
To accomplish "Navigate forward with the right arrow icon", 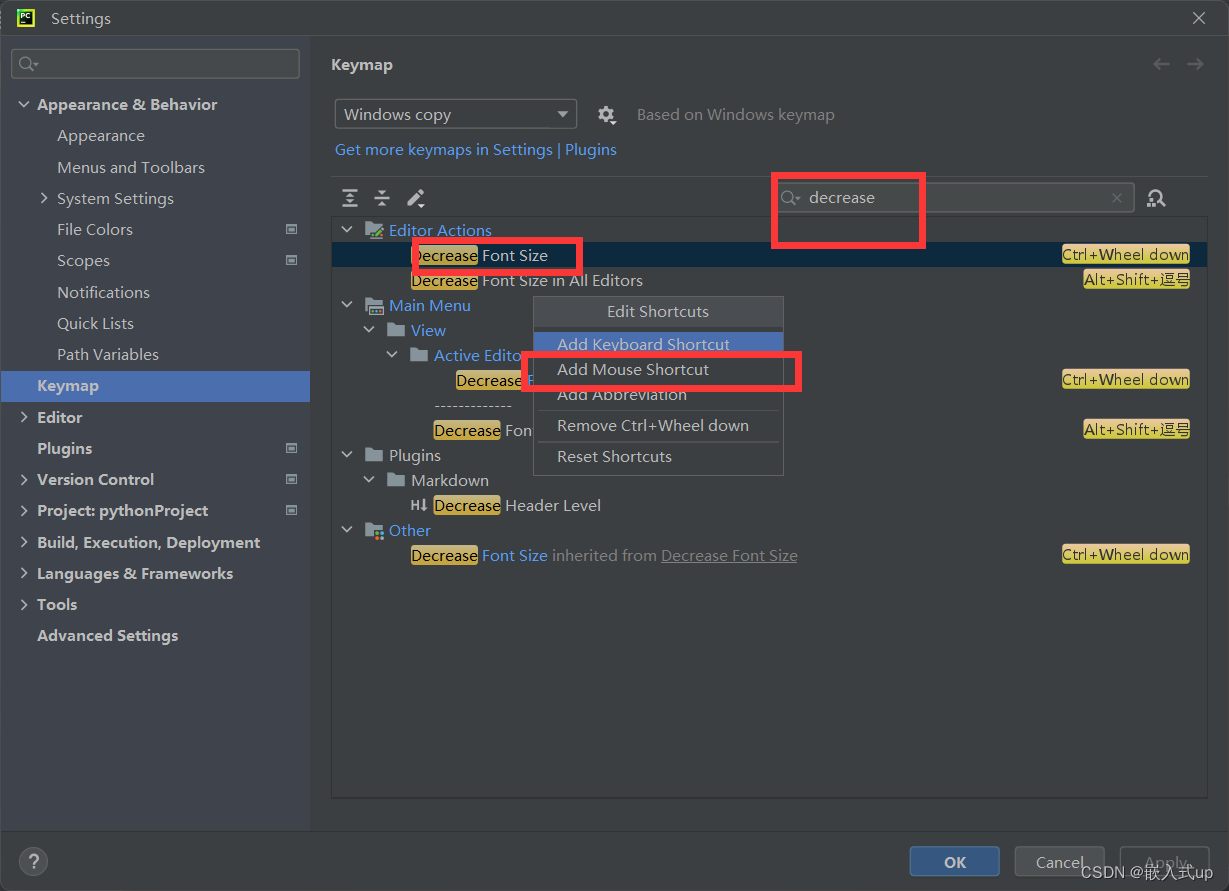I will pyautogui.click(x=1195, y=64).
